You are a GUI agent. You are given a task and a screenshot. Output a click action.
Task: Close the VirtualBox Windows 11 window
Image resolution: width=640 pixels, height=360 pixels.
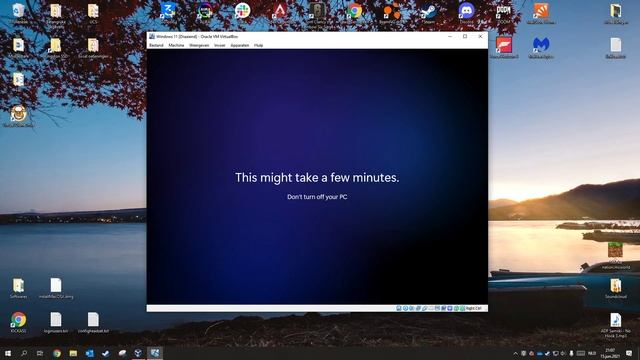point(480,36)
